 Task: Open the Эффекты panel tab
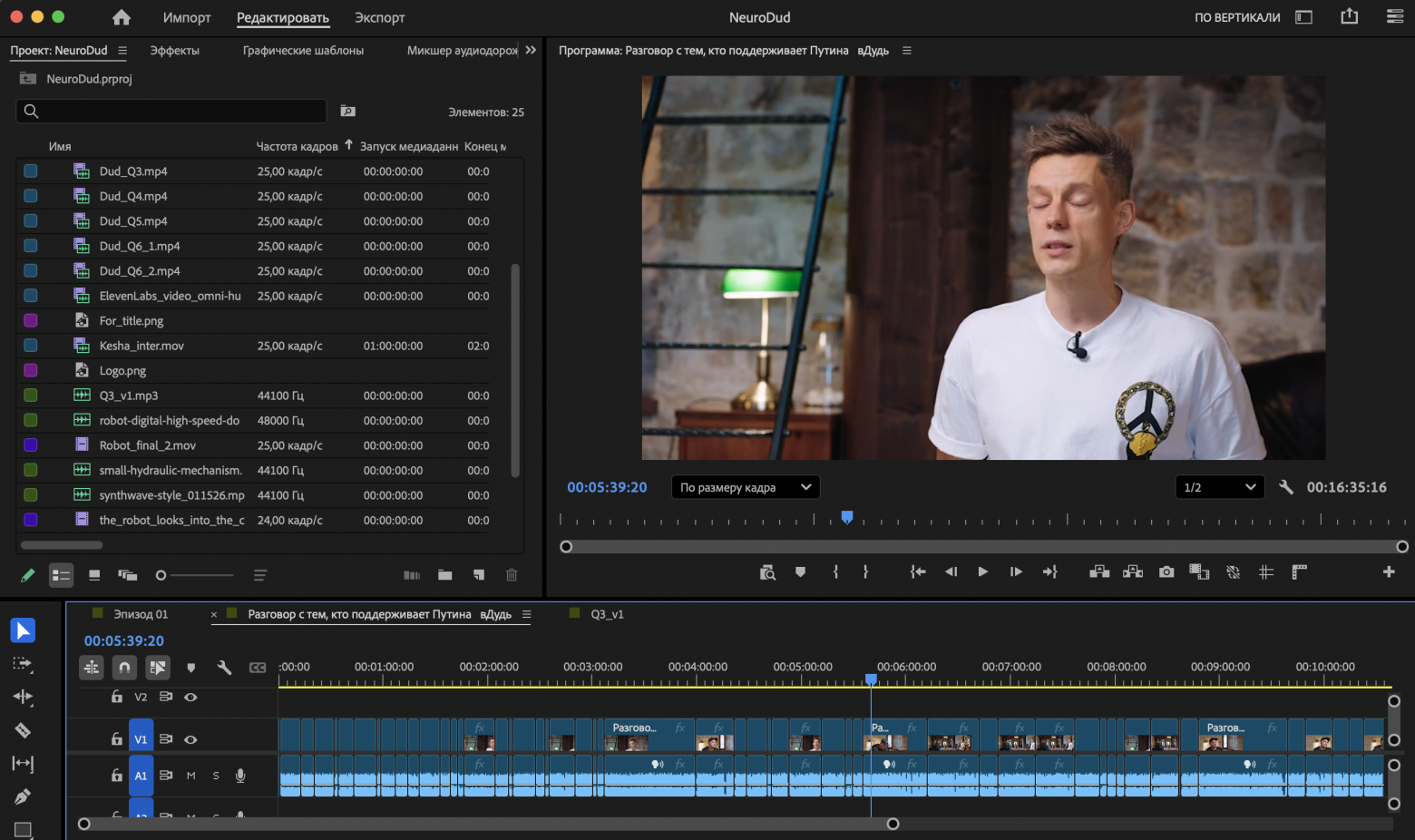[x=174, y=51]
